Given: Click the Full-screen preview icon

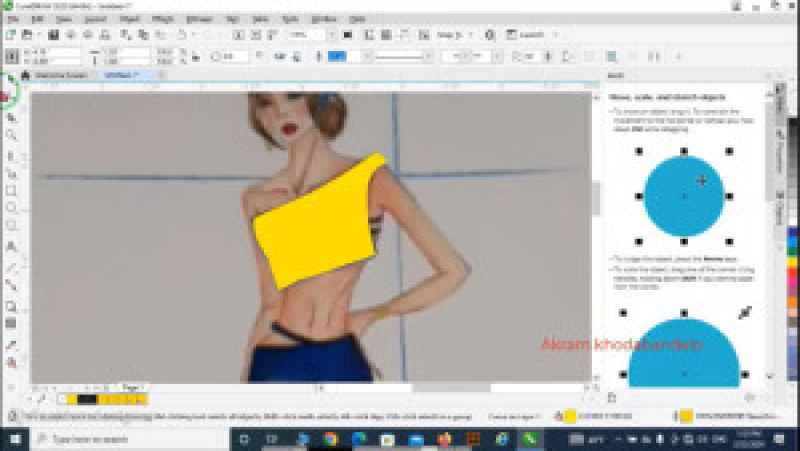Looking at the screenshot, I should pos(348,35).
